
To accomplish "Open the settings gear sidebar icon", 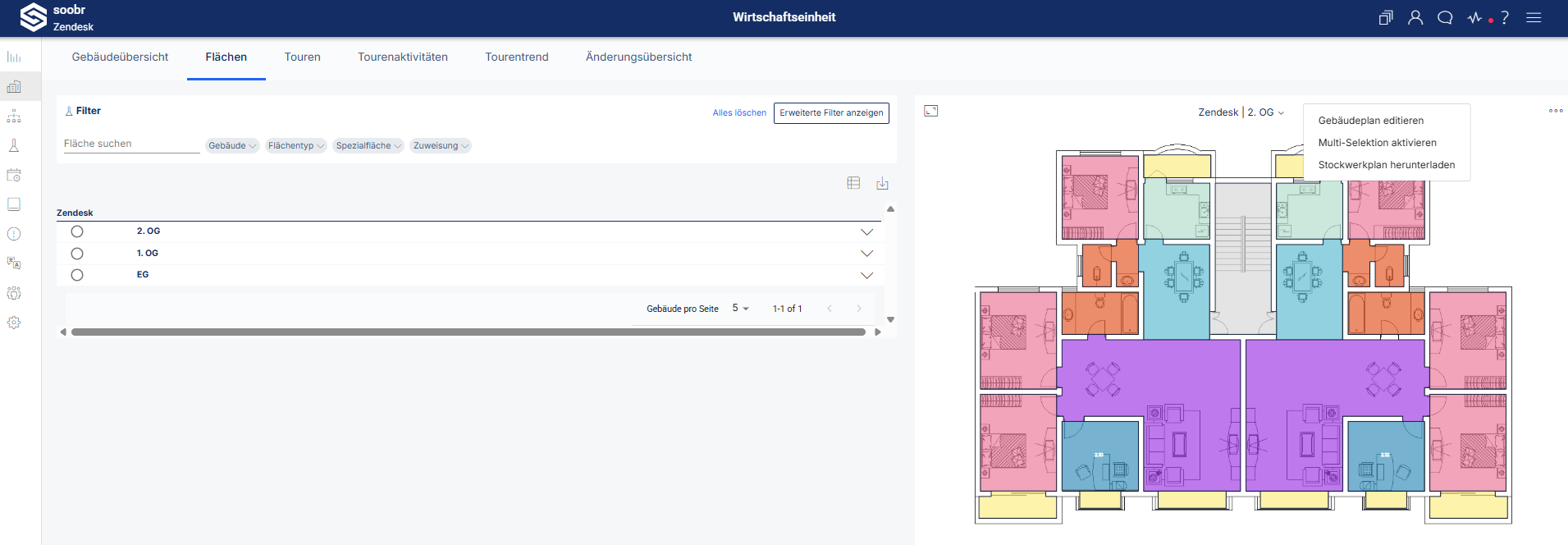I will (x=14, y=323).
